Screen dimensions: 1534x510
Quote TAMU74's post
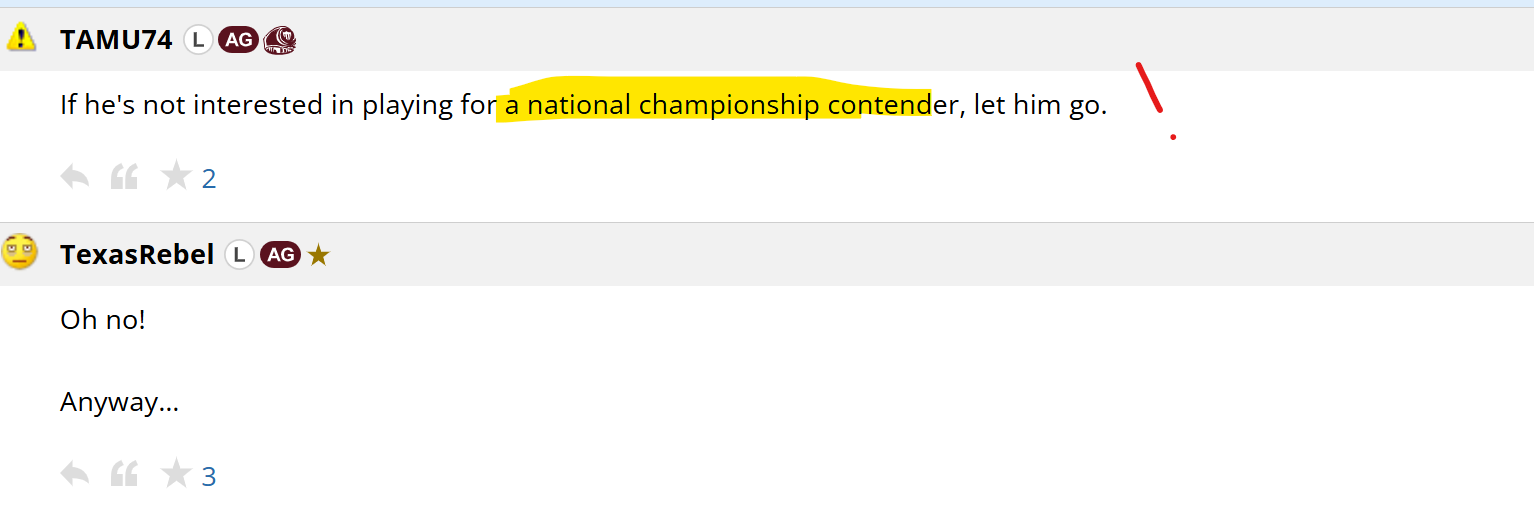[124, 178]
